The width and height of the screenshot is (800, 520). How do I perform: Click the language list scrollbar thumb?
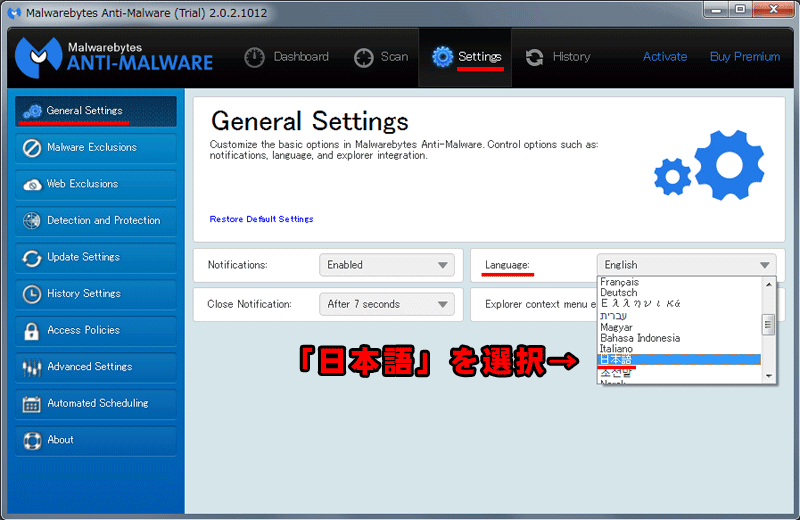click(x=768, y=325)
